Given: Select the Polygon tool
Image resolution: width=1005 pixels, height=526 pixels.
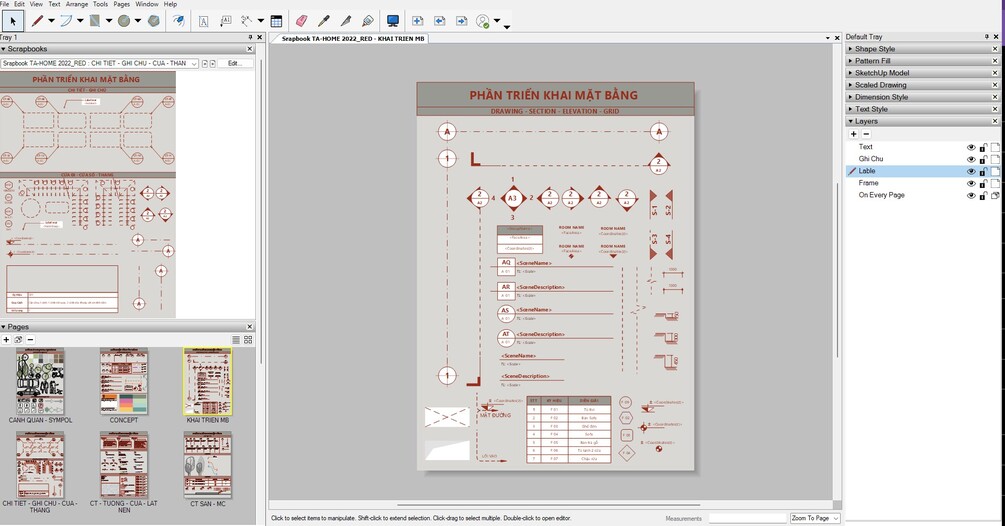Looking at the screenshot, I should point(154,21).
